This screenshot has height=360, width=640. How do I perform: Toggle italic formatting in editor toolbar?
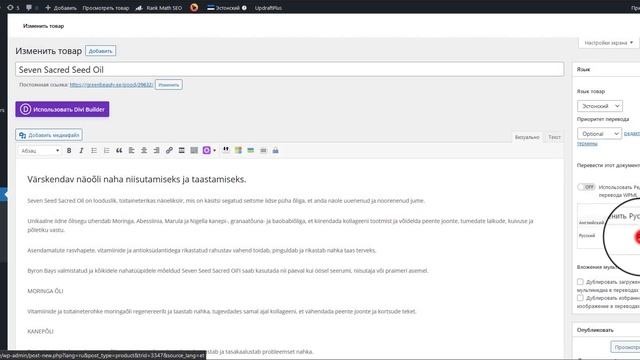(81, 151)
